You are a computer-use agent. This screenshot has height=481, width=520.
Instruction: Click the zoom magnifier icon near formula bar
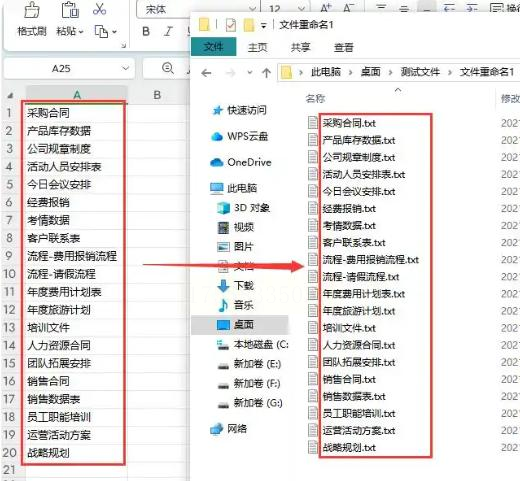click(168, 68)
